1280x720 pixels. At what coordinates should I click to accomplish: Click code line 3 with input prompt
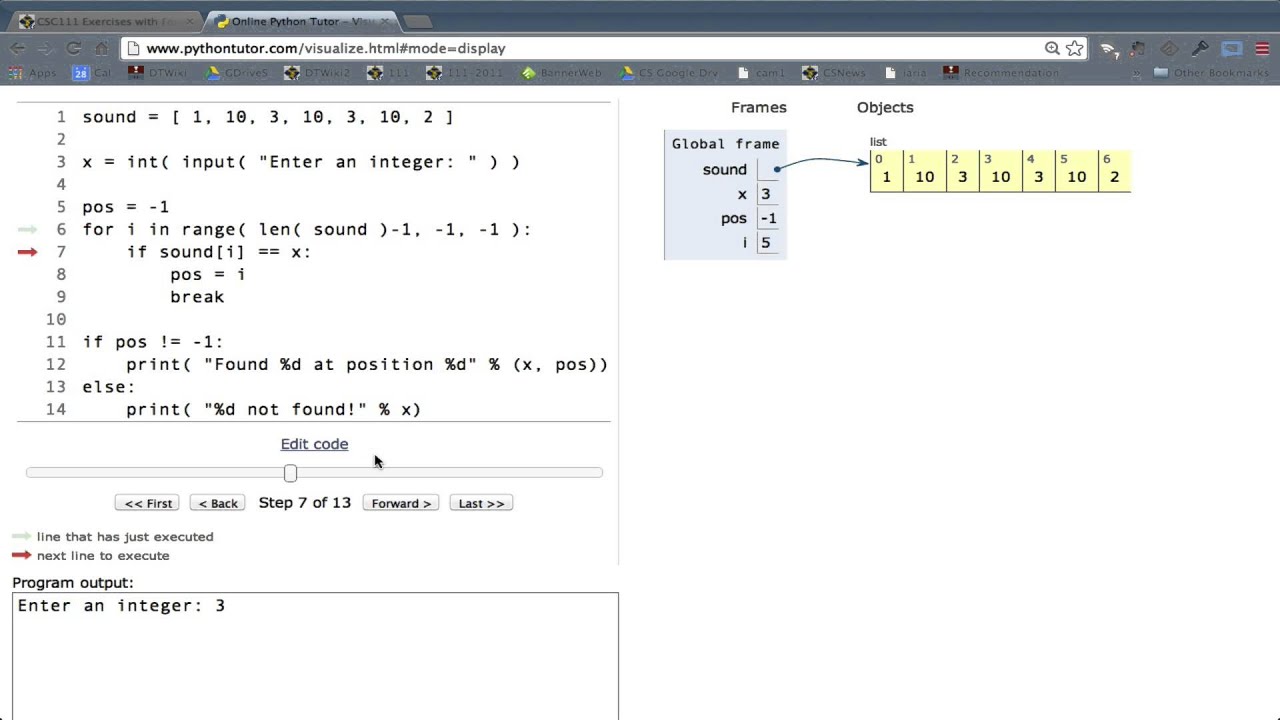[301, 162]
